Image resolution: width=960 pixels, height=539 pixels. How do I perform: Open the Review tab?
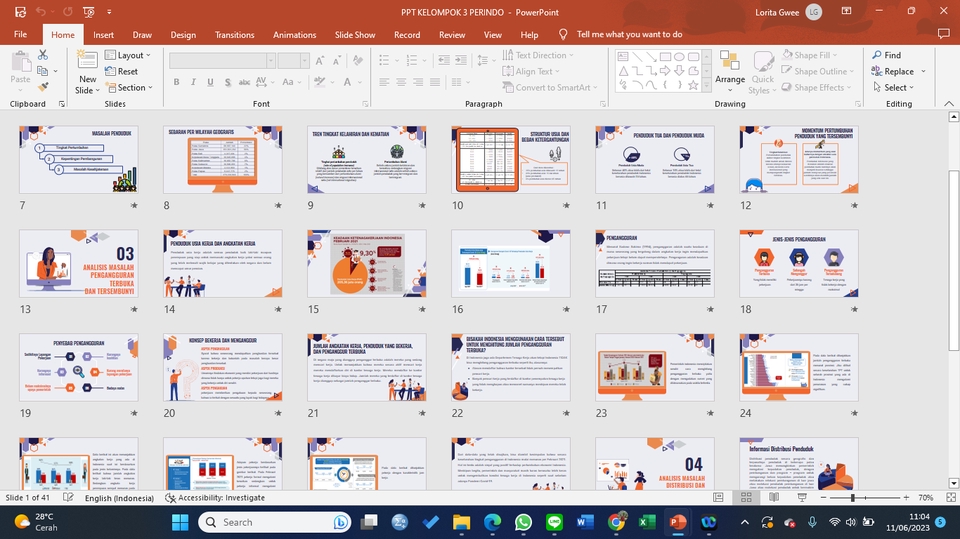click(x=452, y=35)
